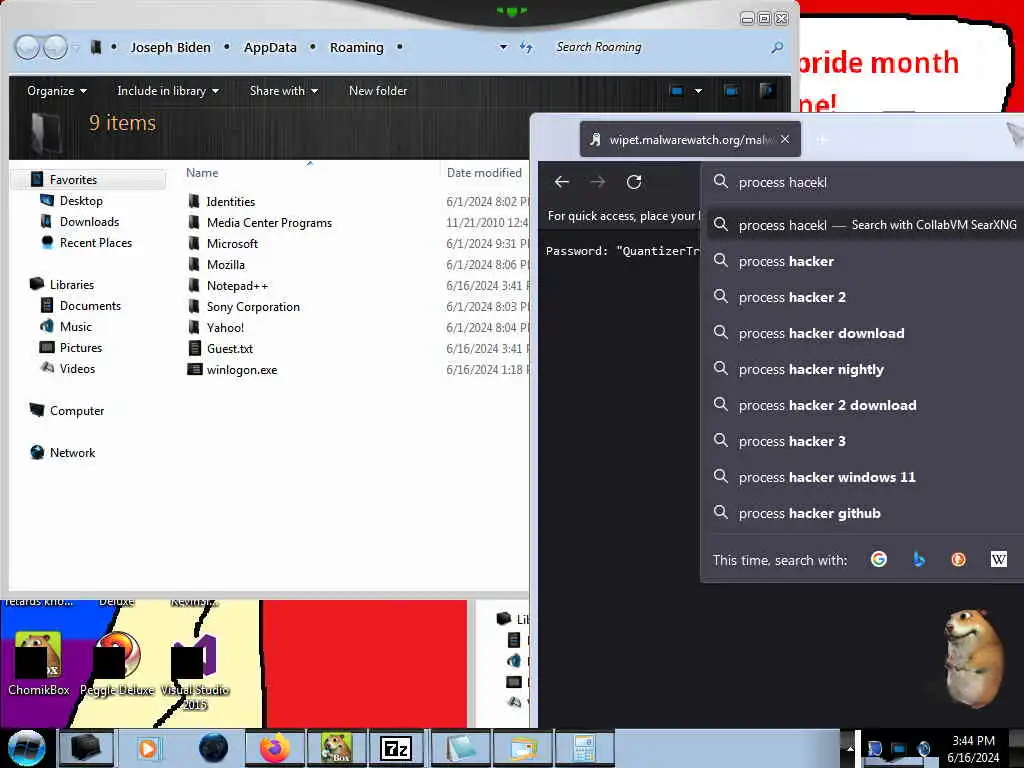
Task: Select the winlogon.exe file
Action: coord(242,370)
